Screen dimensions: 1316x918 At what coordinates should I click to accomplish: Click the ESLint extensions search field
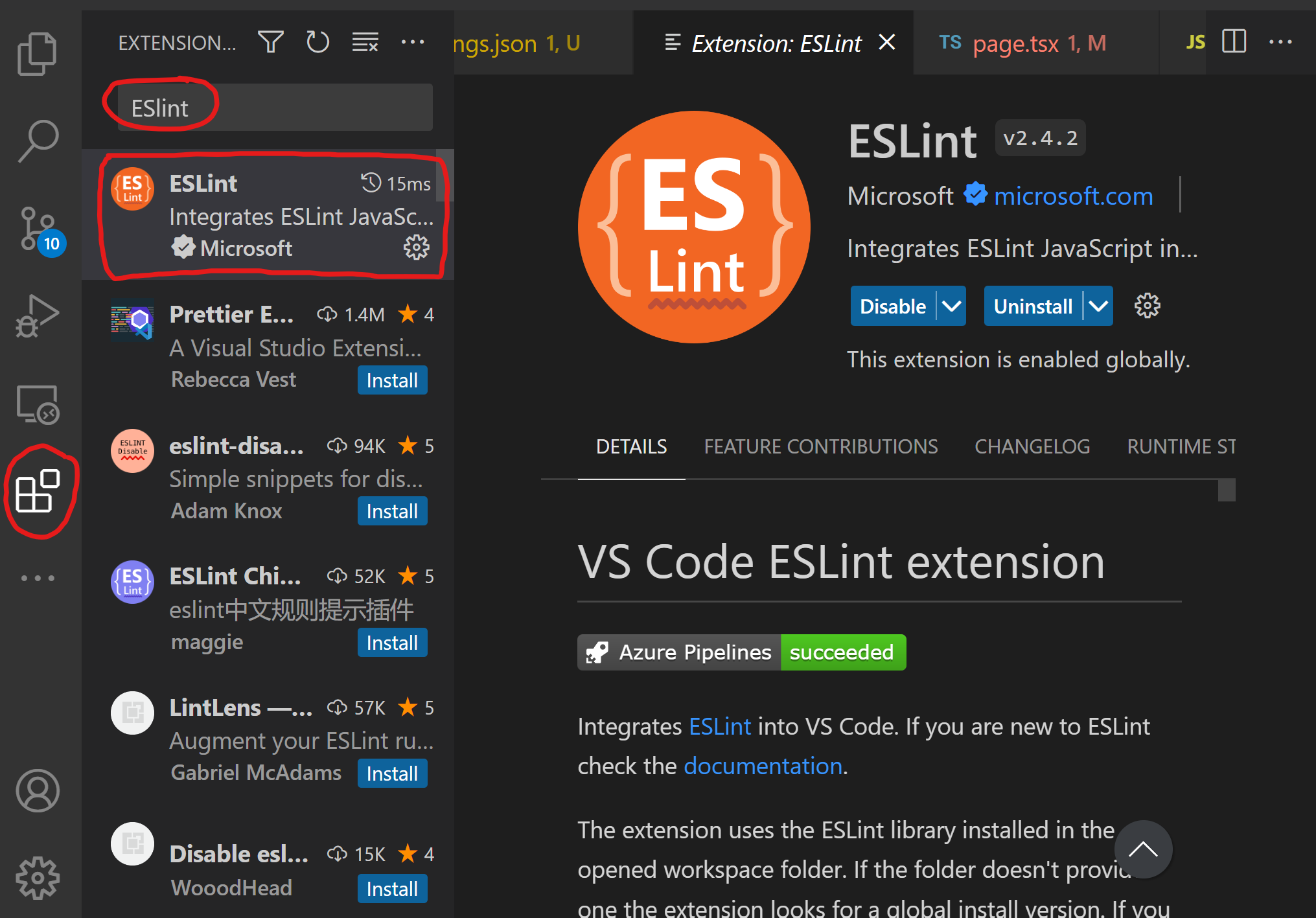[275, 108]
